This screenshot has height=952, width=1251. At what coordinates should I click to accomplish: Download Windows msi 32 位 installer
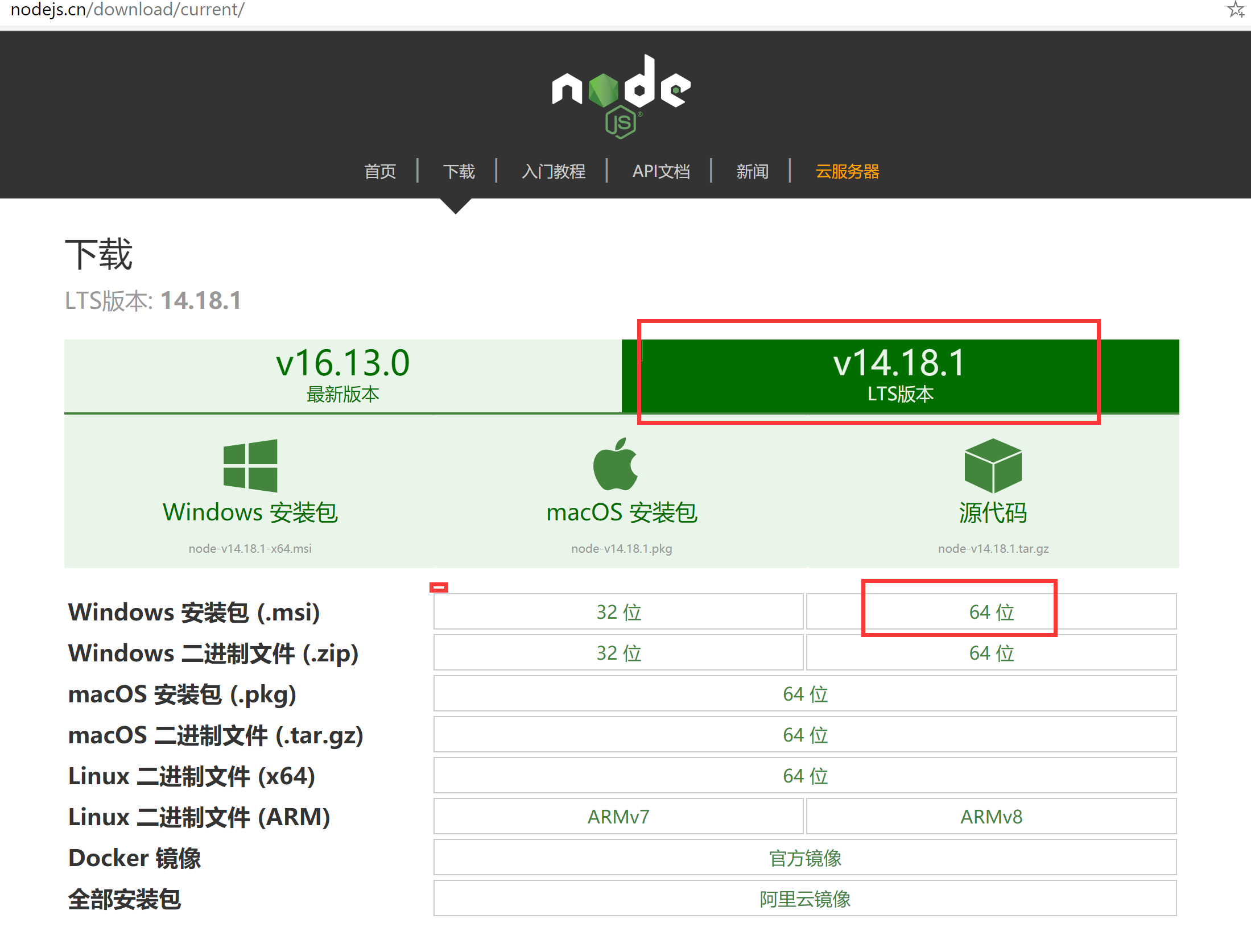click(618, 612)
